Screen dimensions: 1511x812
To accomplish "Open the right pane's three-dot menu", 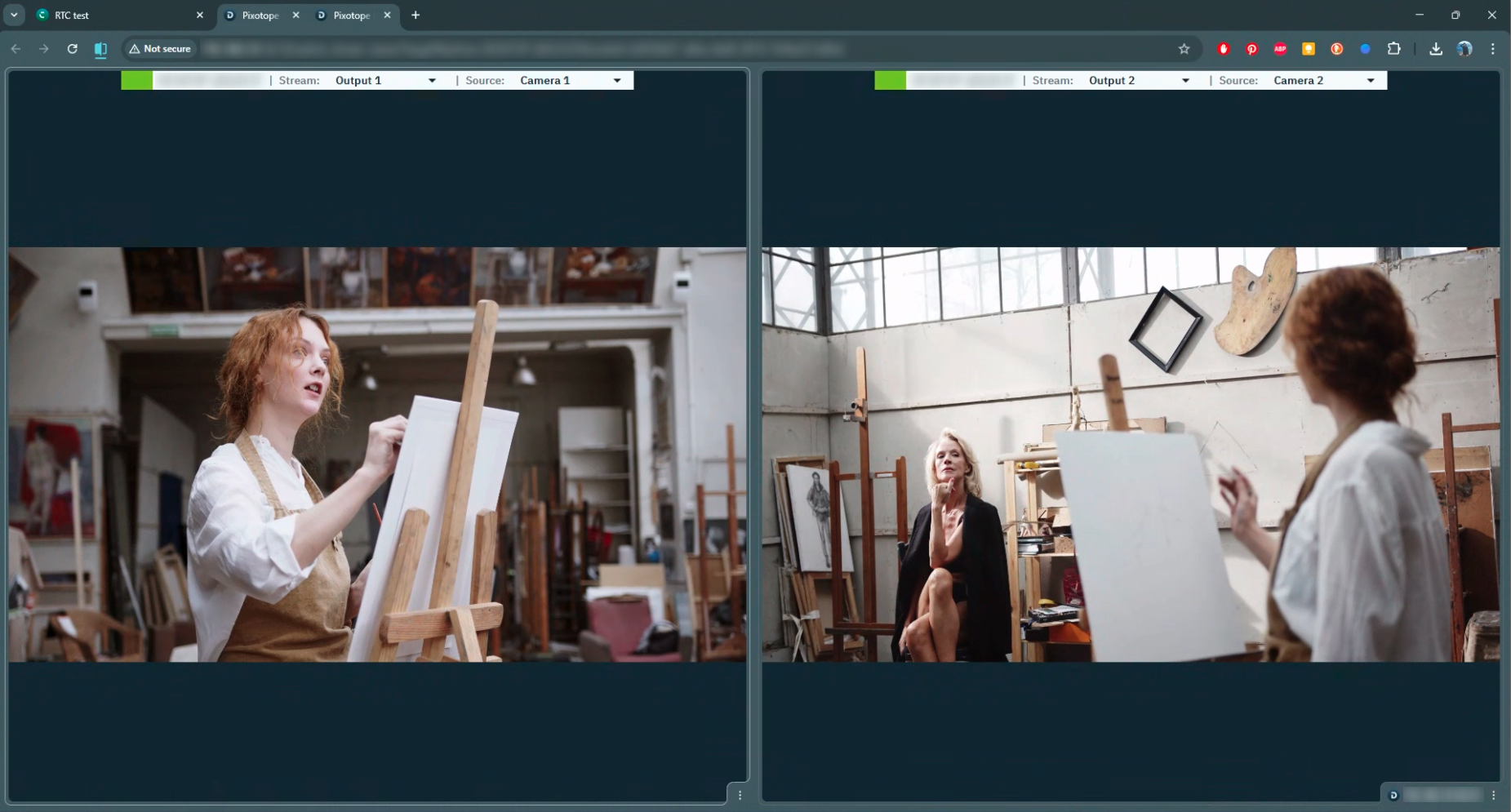I will pos(1493,795).
